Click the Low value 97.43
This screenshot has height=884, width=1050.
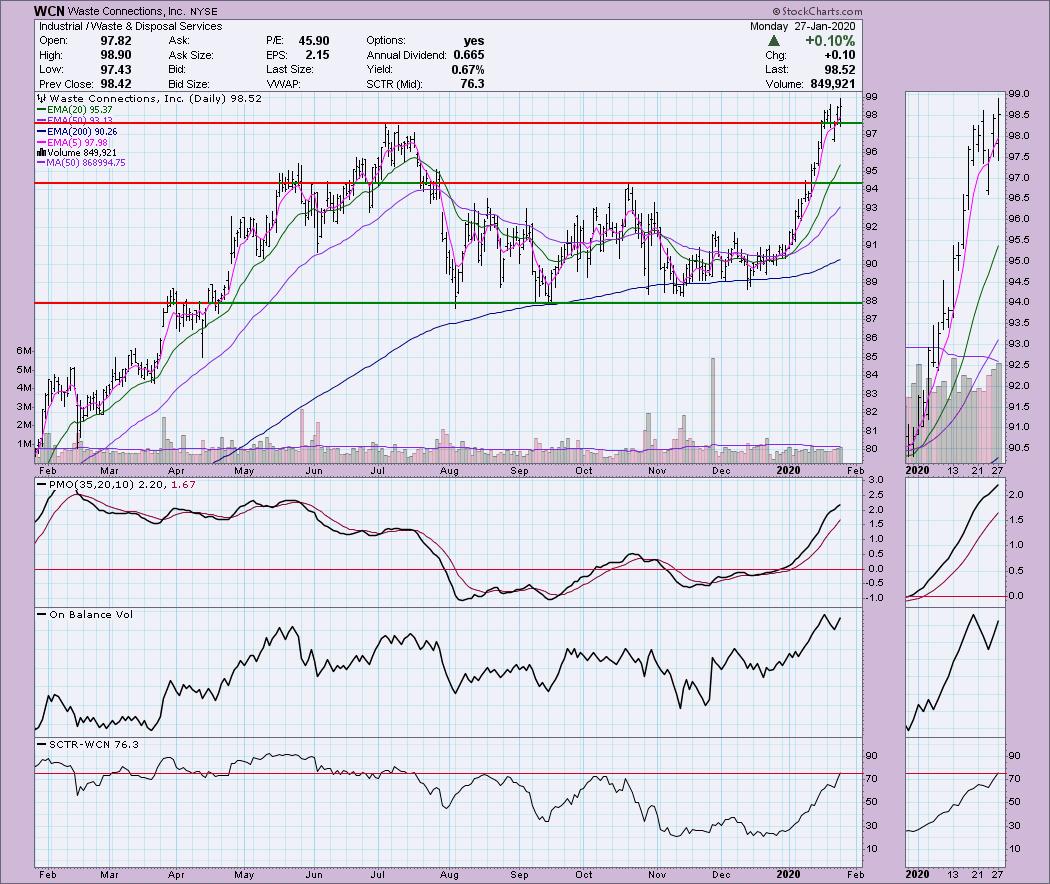click(116, 70)
